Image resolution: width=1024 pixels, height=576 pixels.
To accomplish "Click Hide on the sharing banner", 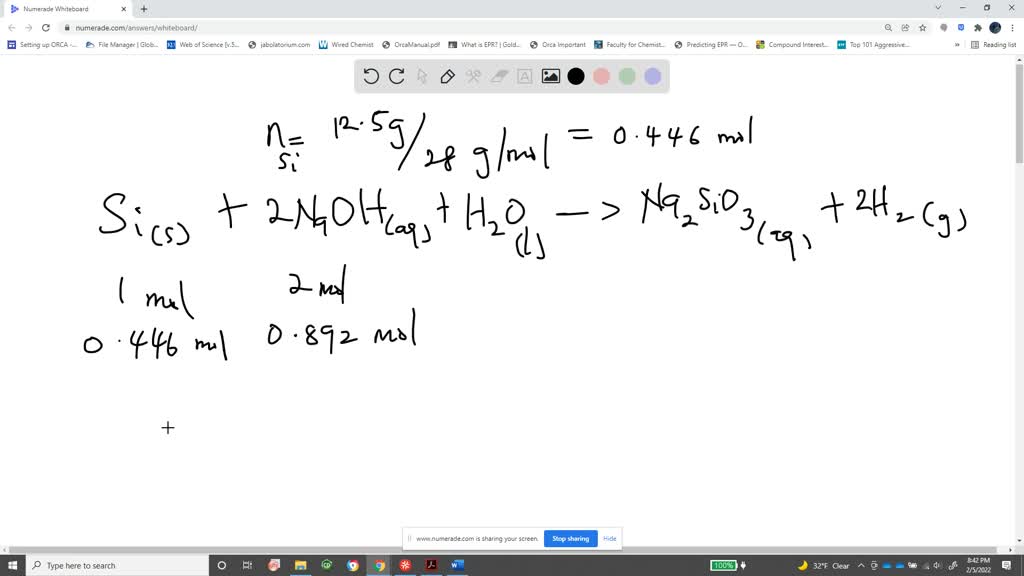I will point(609,538).
